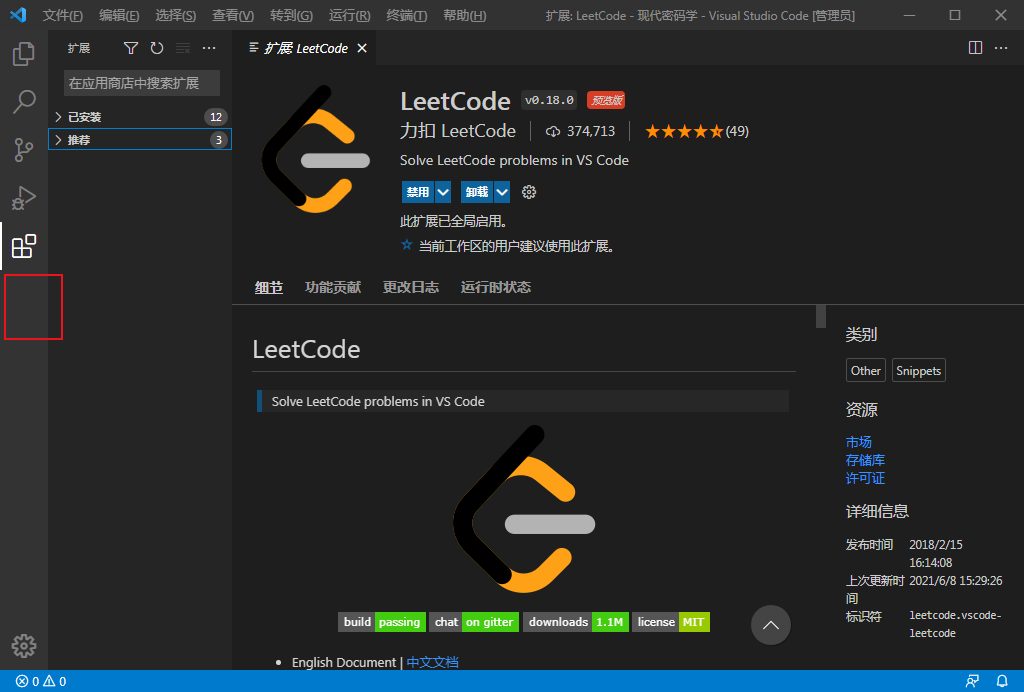Switch to the 更改日志 tab
The width and height of the screenshot is (1024, 692).
pos(410,287)
